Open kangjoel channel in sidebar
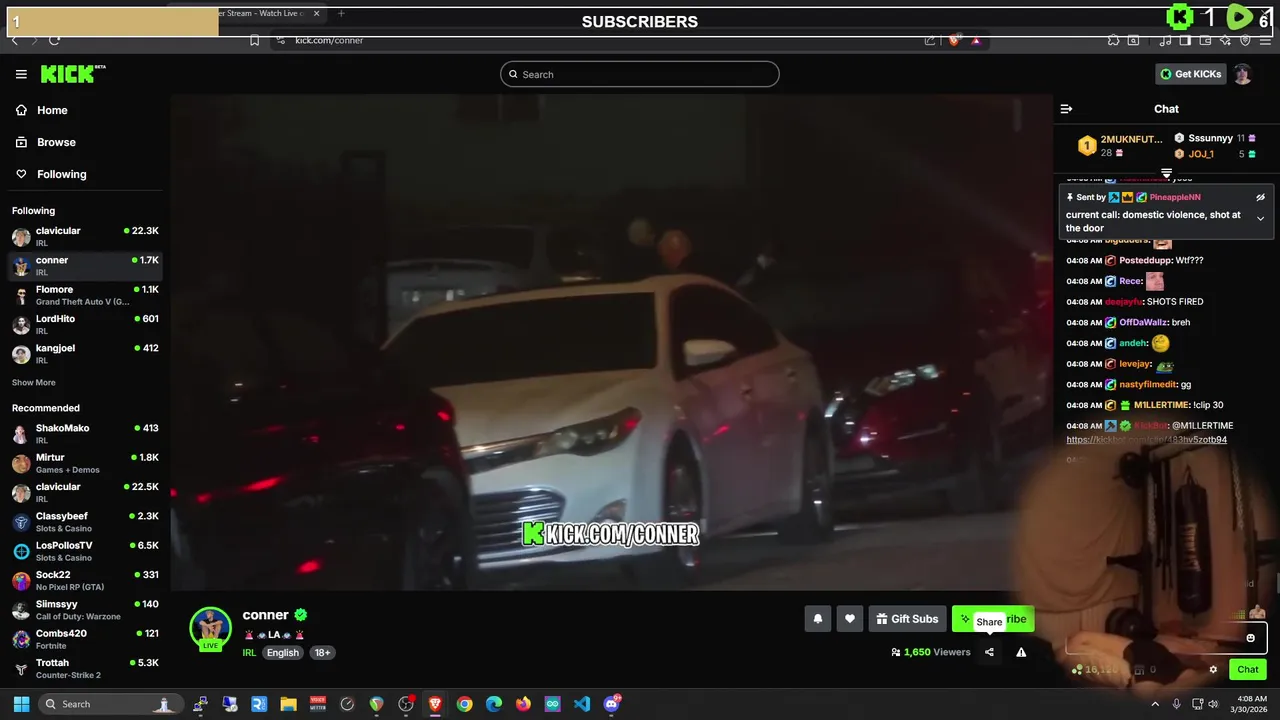Viewport: 1280px width, 720px height. 85,353
